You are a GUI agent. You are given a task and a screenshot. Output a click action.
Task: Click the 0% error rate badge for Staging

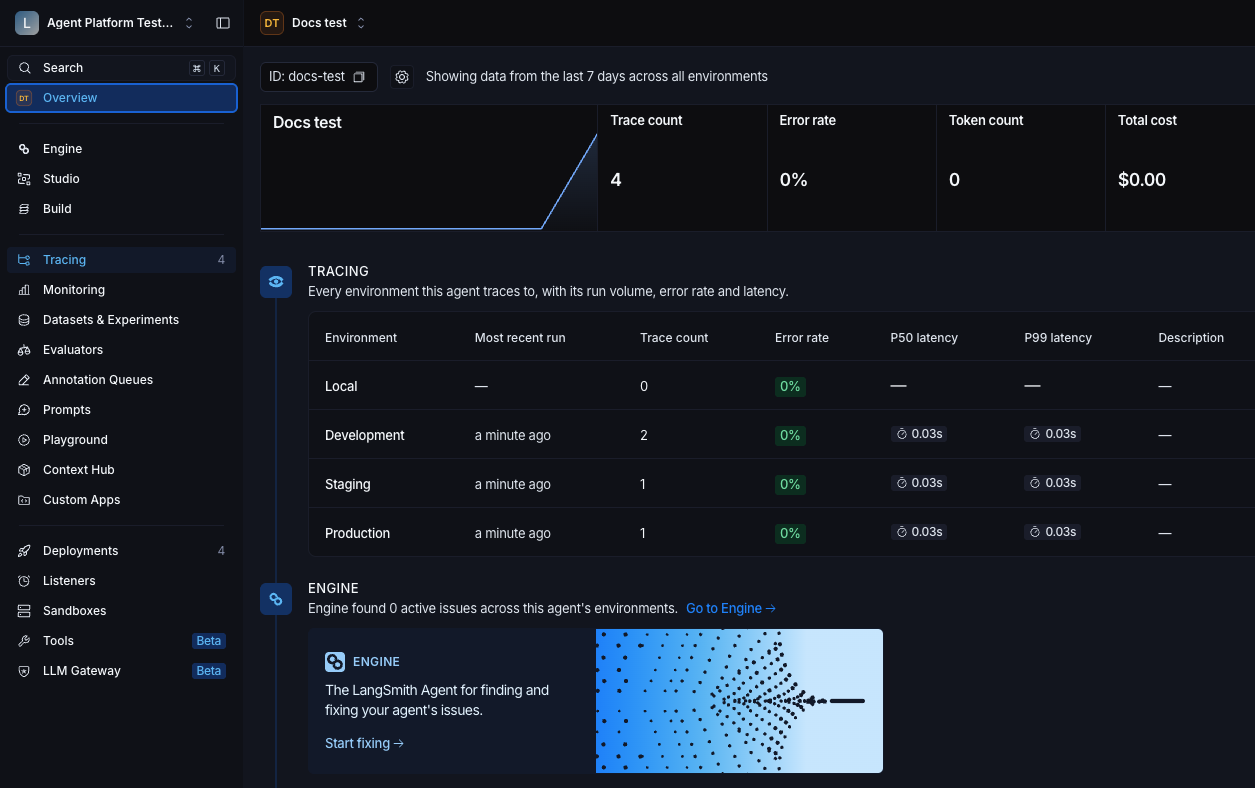pyautogui.click(x=790, y=484)
